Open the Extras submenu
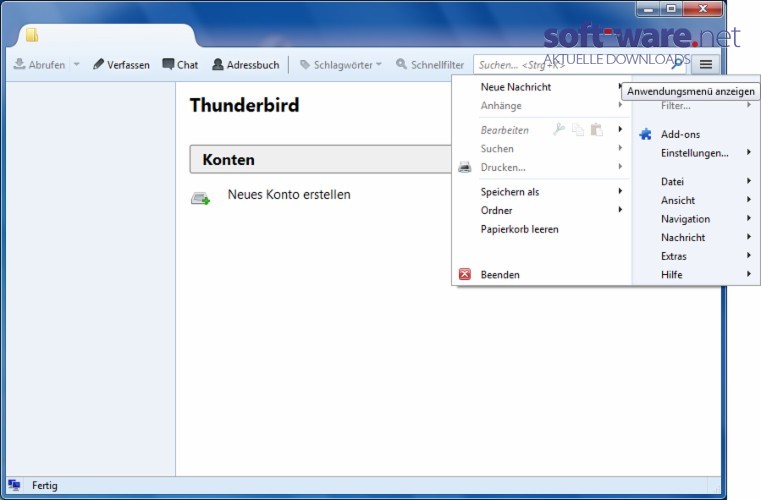This screenshot has width=761, height=500. 695,256
